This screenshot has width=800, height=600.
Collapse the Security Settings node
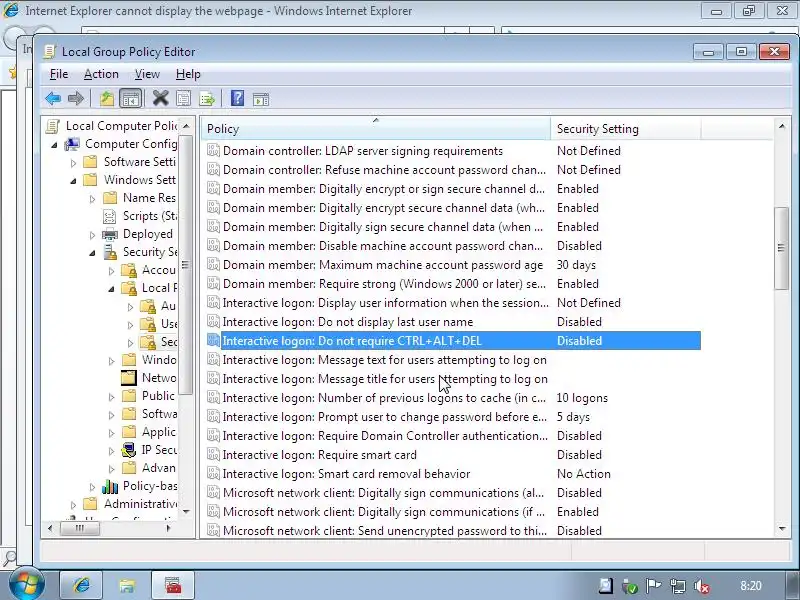[x=92, y=253]
